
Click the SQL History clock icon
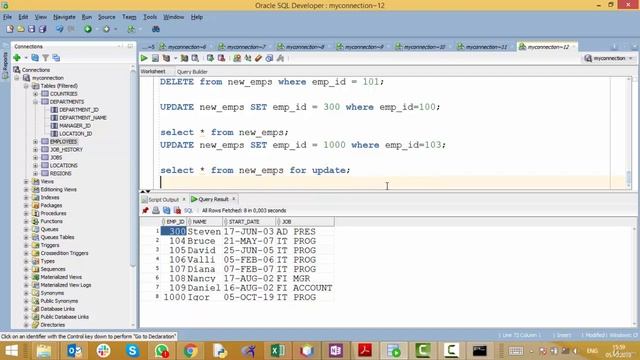pyautogui.click(x=269, y=58)
